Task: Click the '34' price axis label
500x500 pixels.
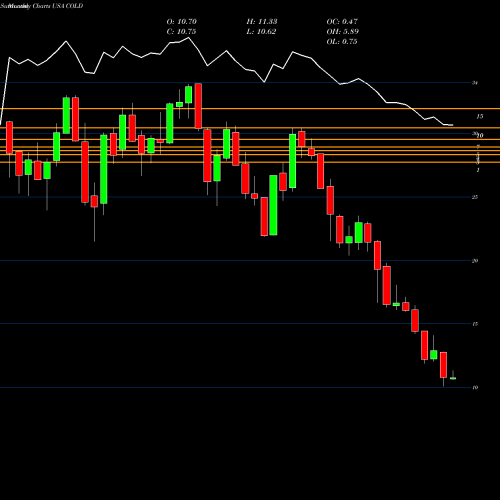Action: click(x=475, y=83)
